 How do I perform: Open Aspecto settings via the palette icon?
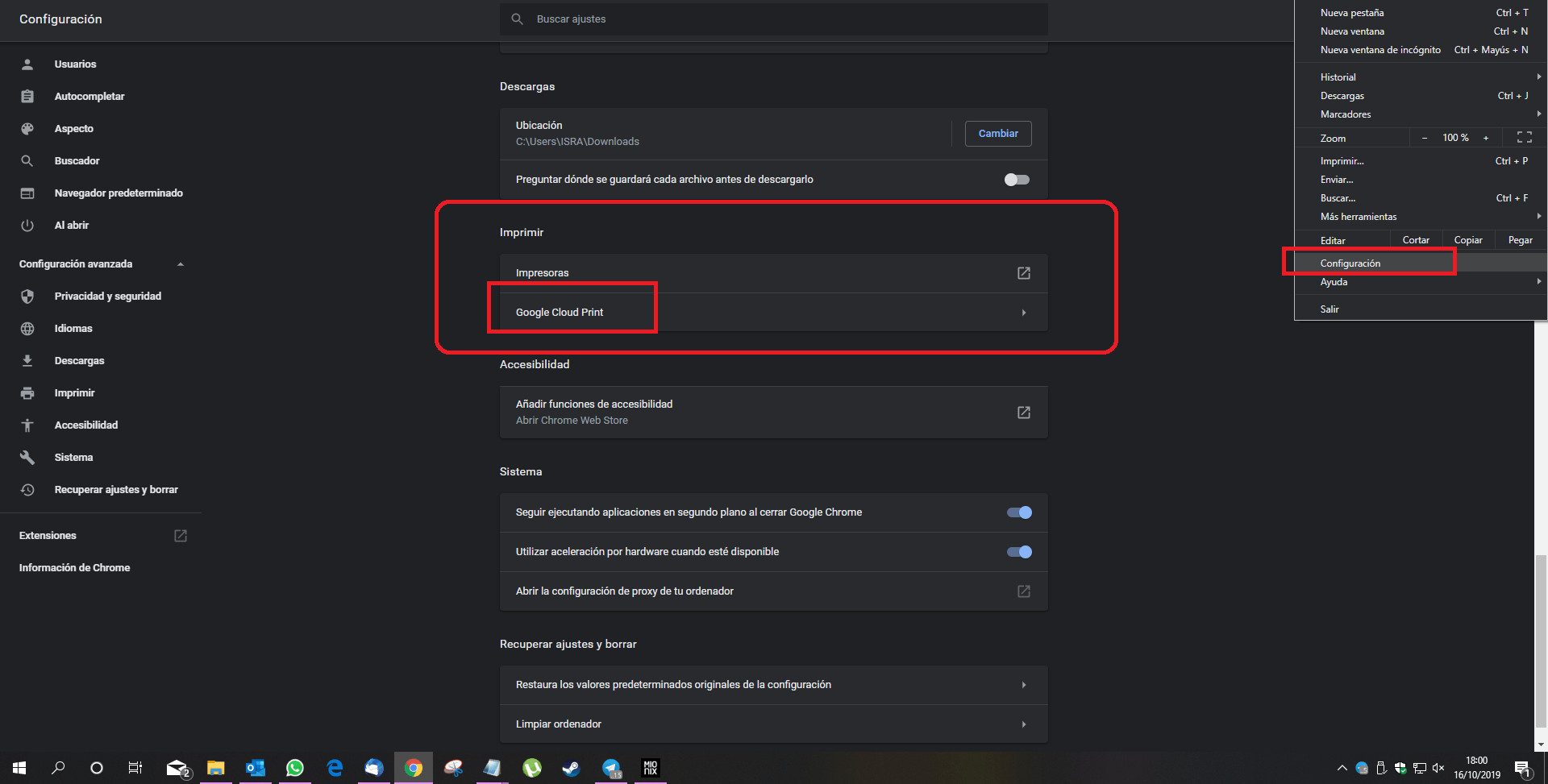(x=27, y=128)
